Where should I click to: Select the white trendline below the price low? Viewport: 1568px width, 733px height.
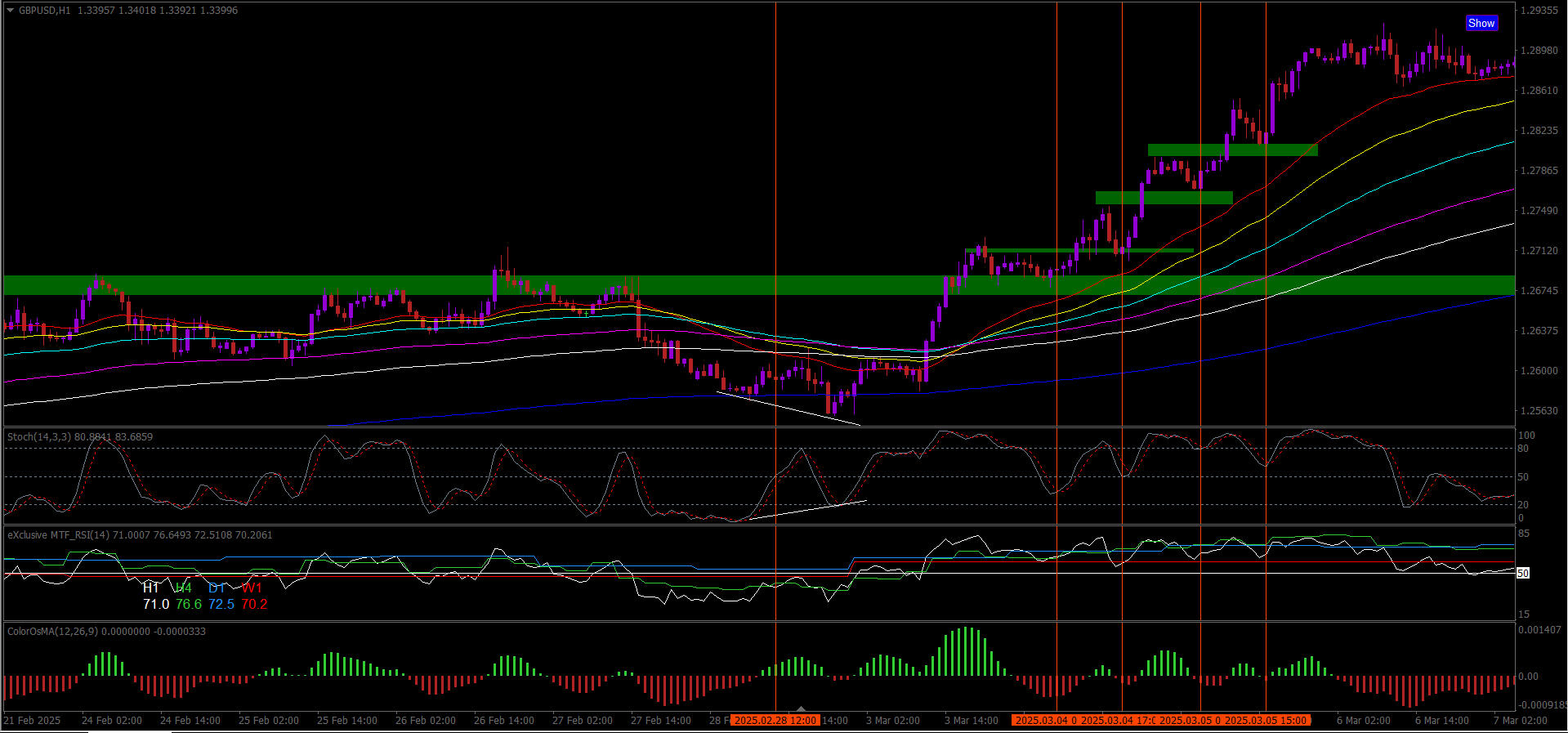coord(788,409)
